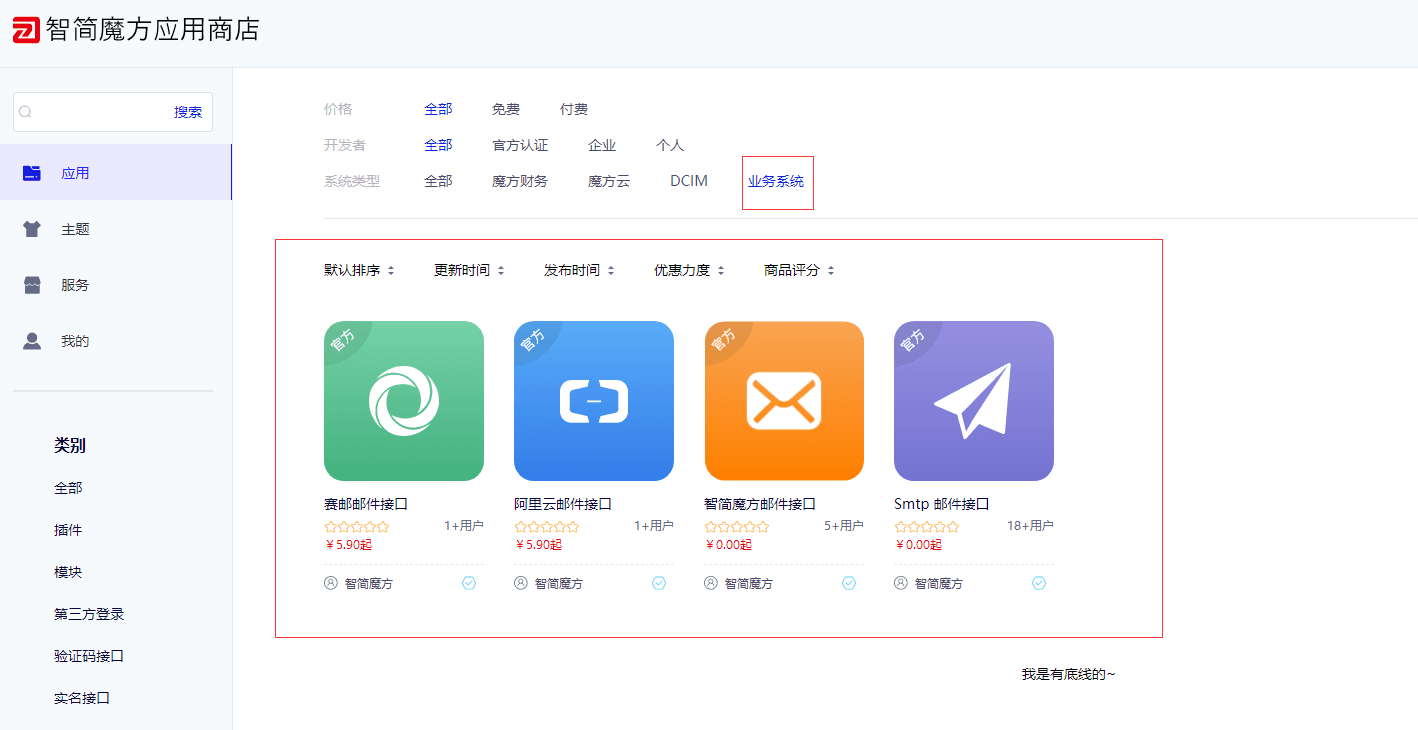The height and width of the screenshot is (730, 1418).
Task: Click developer avatar icon under 智简魔方邮件接口
Action: coord(711,583)
